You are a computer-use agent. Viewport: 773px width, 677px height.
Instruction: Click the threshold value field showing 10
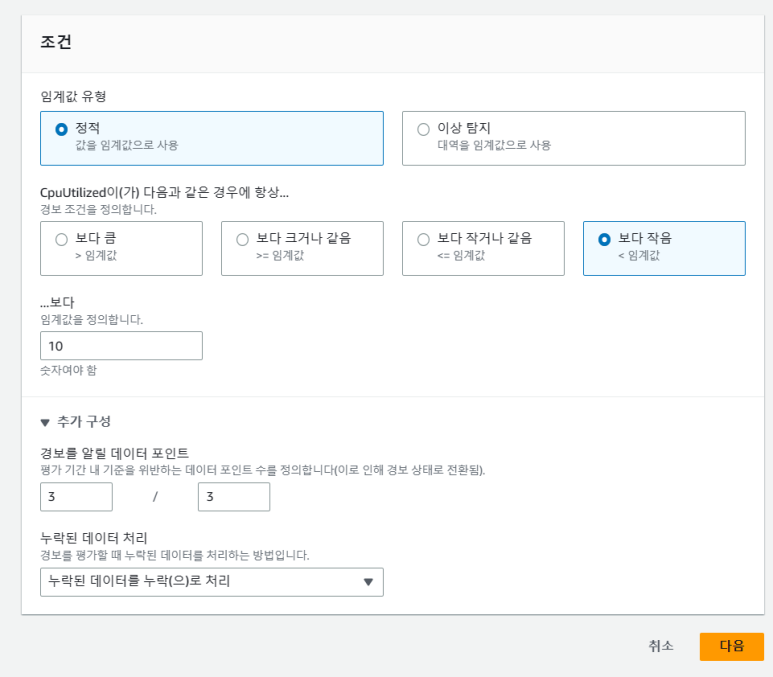[x=121, y=346]
